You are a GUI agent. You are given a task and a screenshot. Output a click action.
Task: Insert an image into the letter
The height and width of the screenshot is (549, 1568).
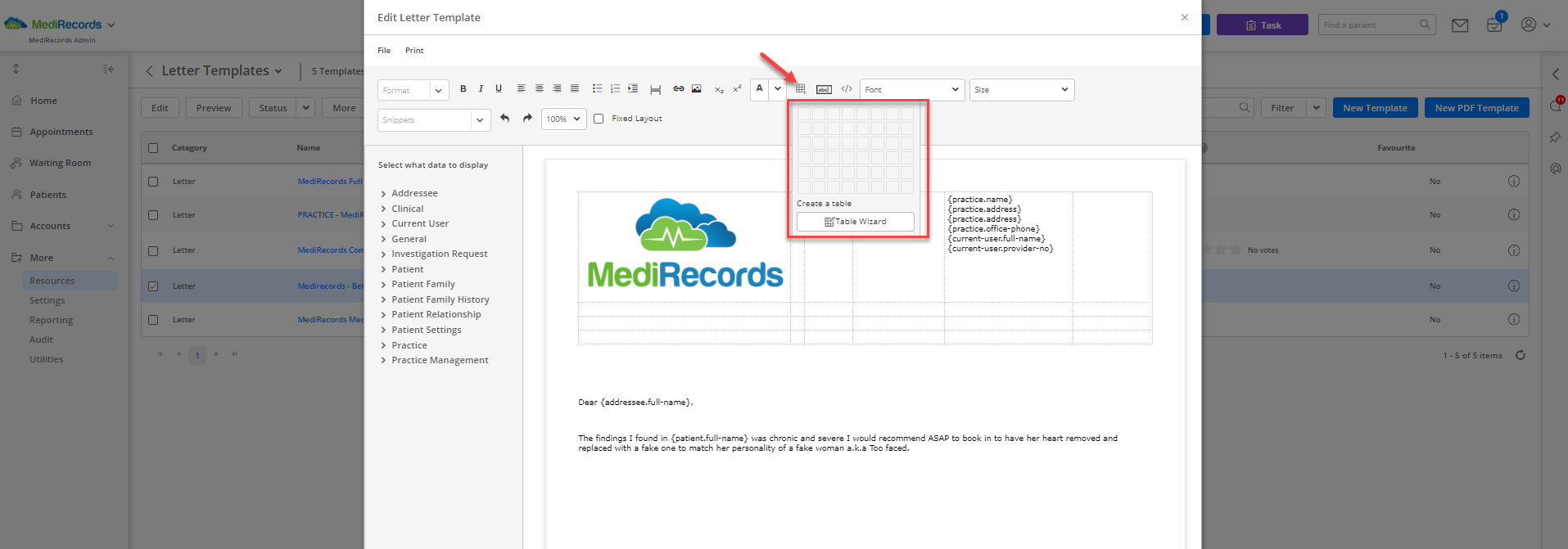click(697, 89)
